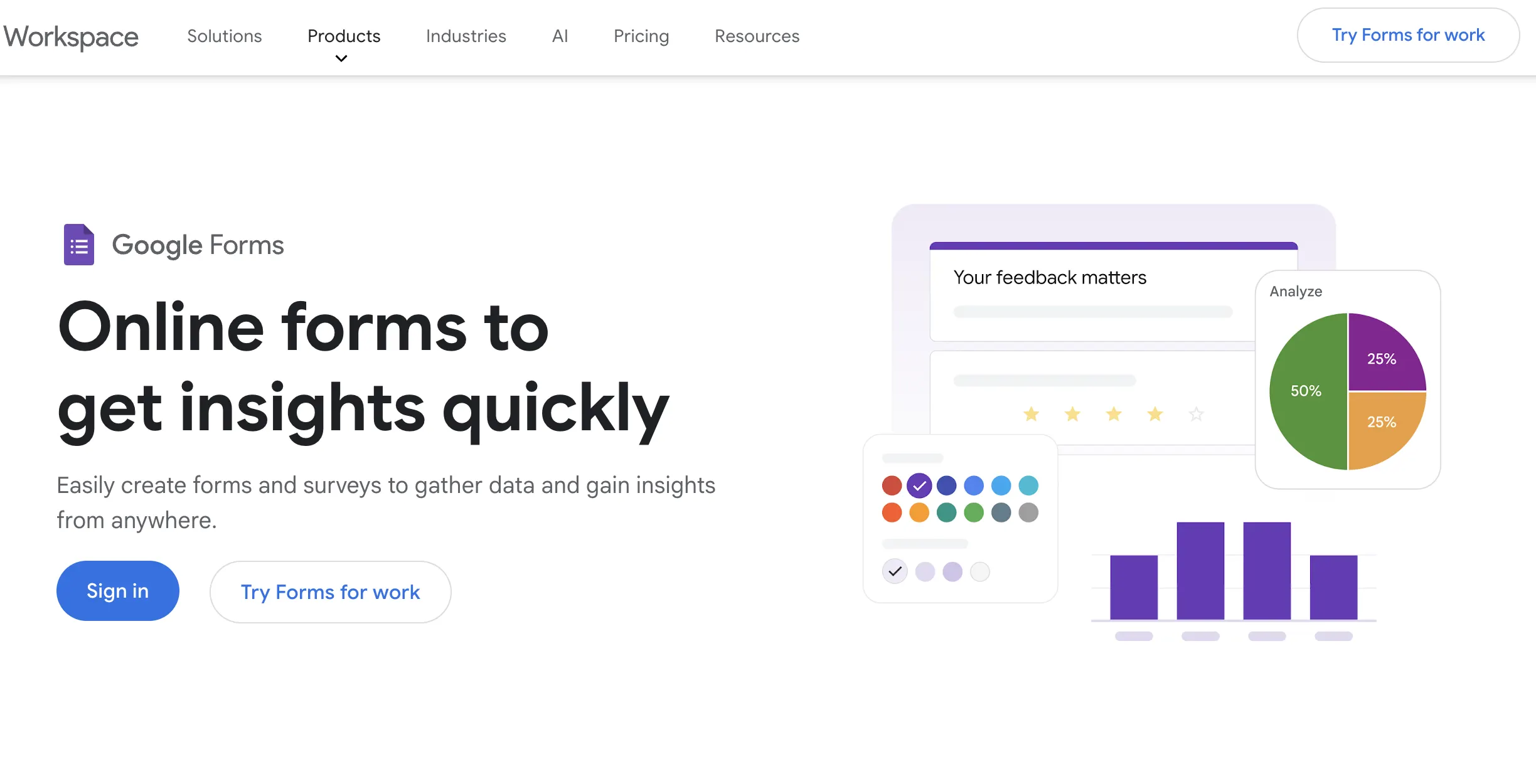Select the AI menu item
The image size is (1536, 784).
point(559,36)
